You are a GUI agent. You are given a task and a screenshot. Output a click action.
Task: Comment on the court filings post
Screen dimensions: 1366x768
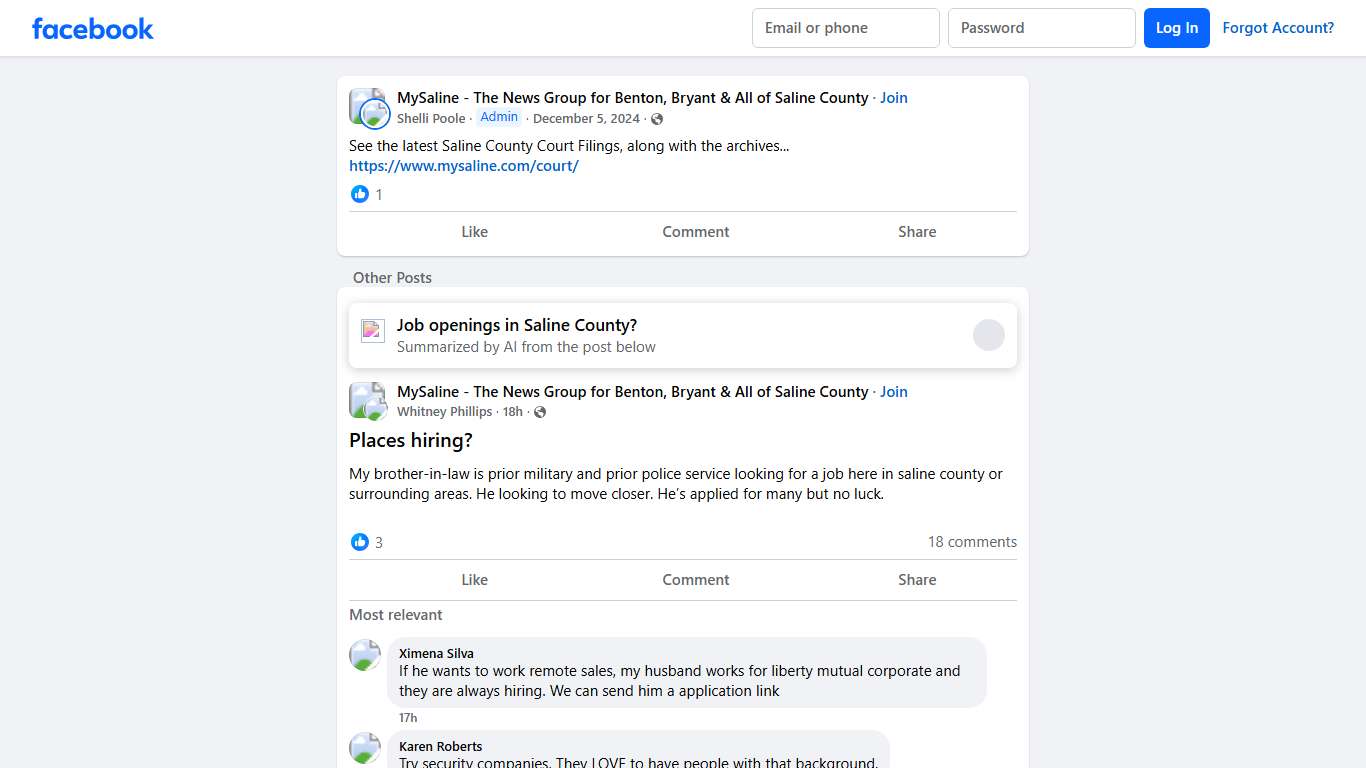tap(696, 231)
